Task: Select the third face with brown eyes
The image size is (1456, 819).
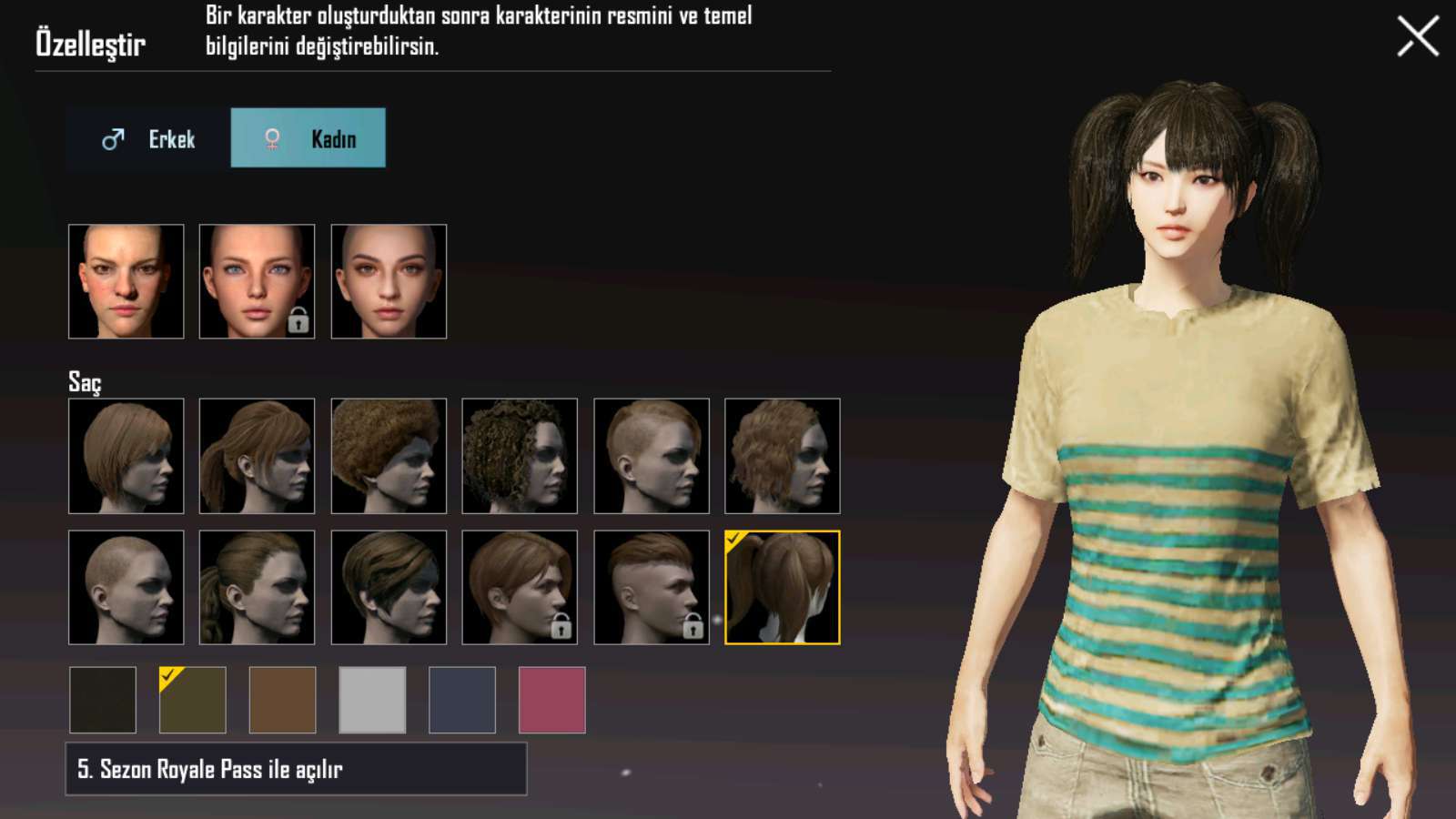Action: (389, 281)
